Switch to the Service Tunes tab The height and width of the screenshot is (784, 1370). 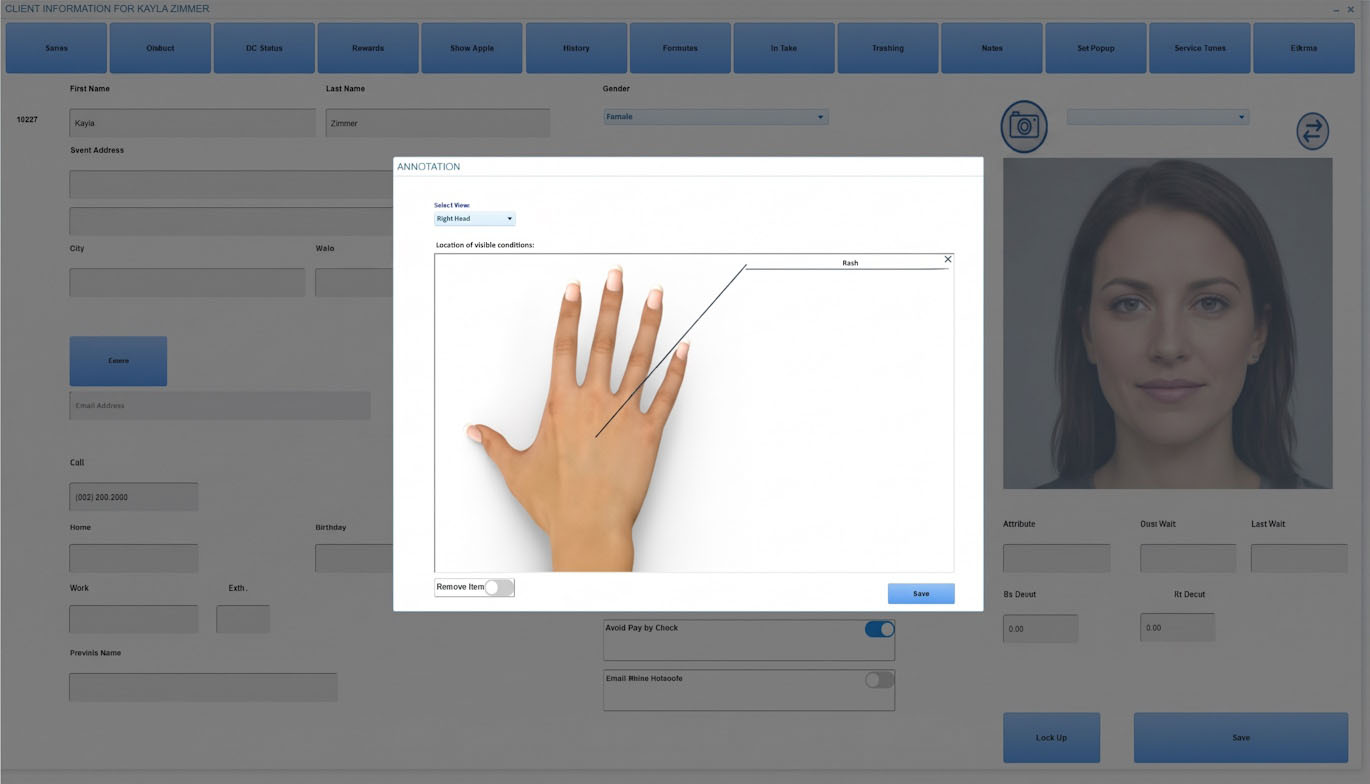click(x=1200, y=48)
